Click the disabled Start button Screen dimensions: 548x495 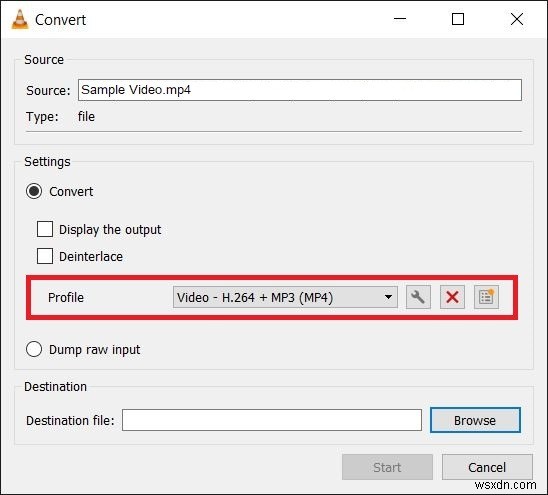[387, 467]
